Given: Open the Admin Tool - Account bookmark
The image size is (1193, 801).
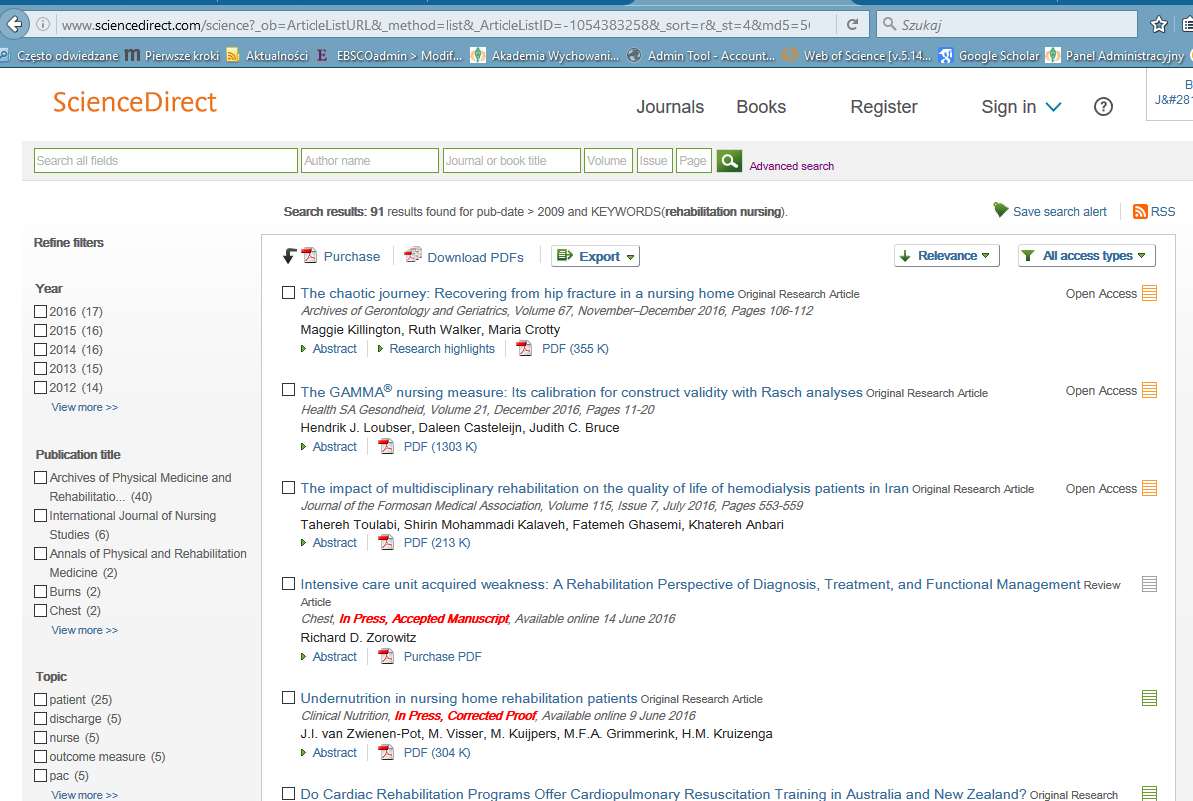Looking at the screenshot, I should pos(701,56).
